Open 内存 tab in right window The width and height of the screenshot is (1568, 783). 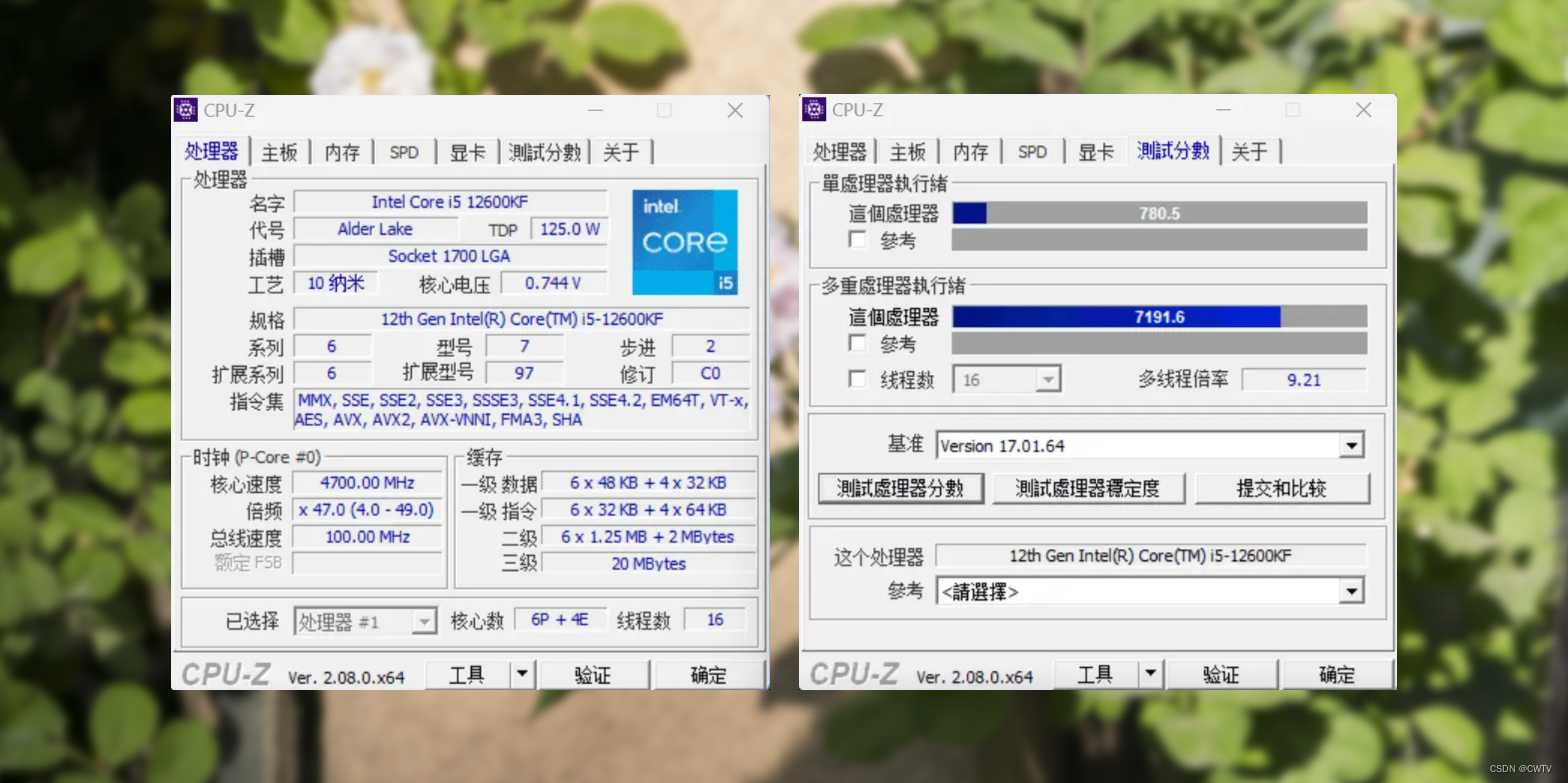tap(970, 152)
